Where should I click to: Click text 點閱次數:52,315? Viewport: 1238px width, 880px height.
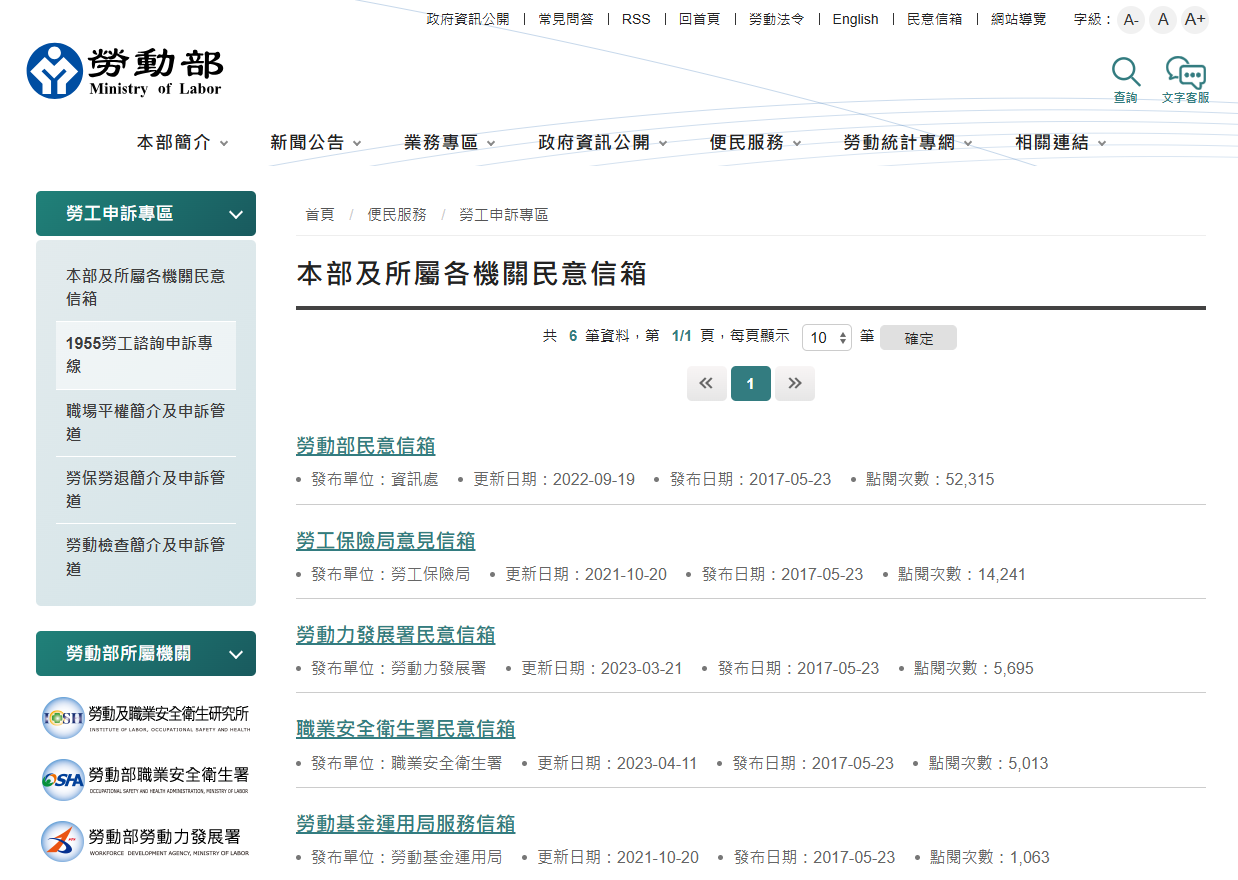tap(930, 480)
